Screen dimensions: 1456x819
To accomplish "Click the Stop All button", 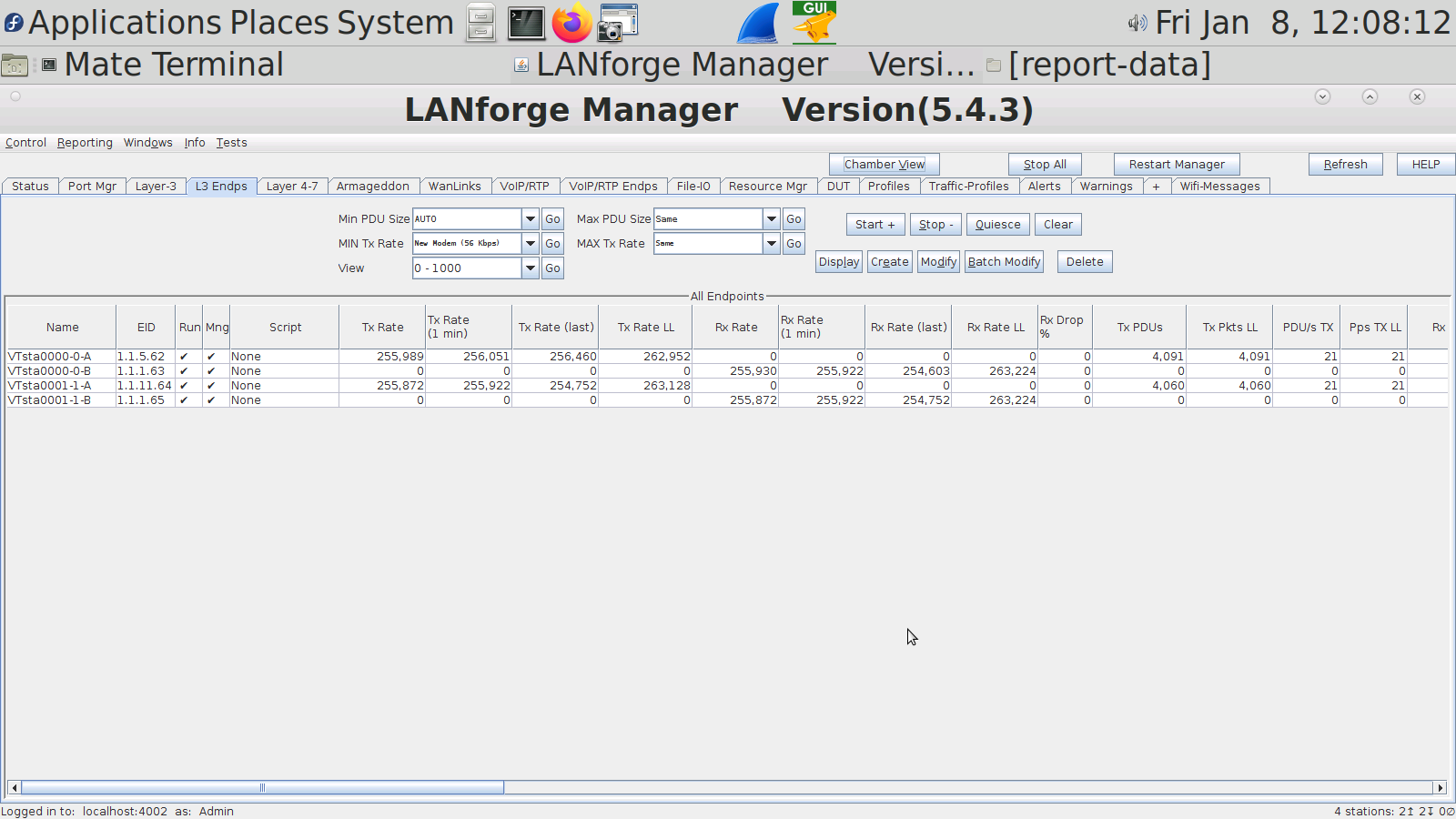I will point(1045,165).
